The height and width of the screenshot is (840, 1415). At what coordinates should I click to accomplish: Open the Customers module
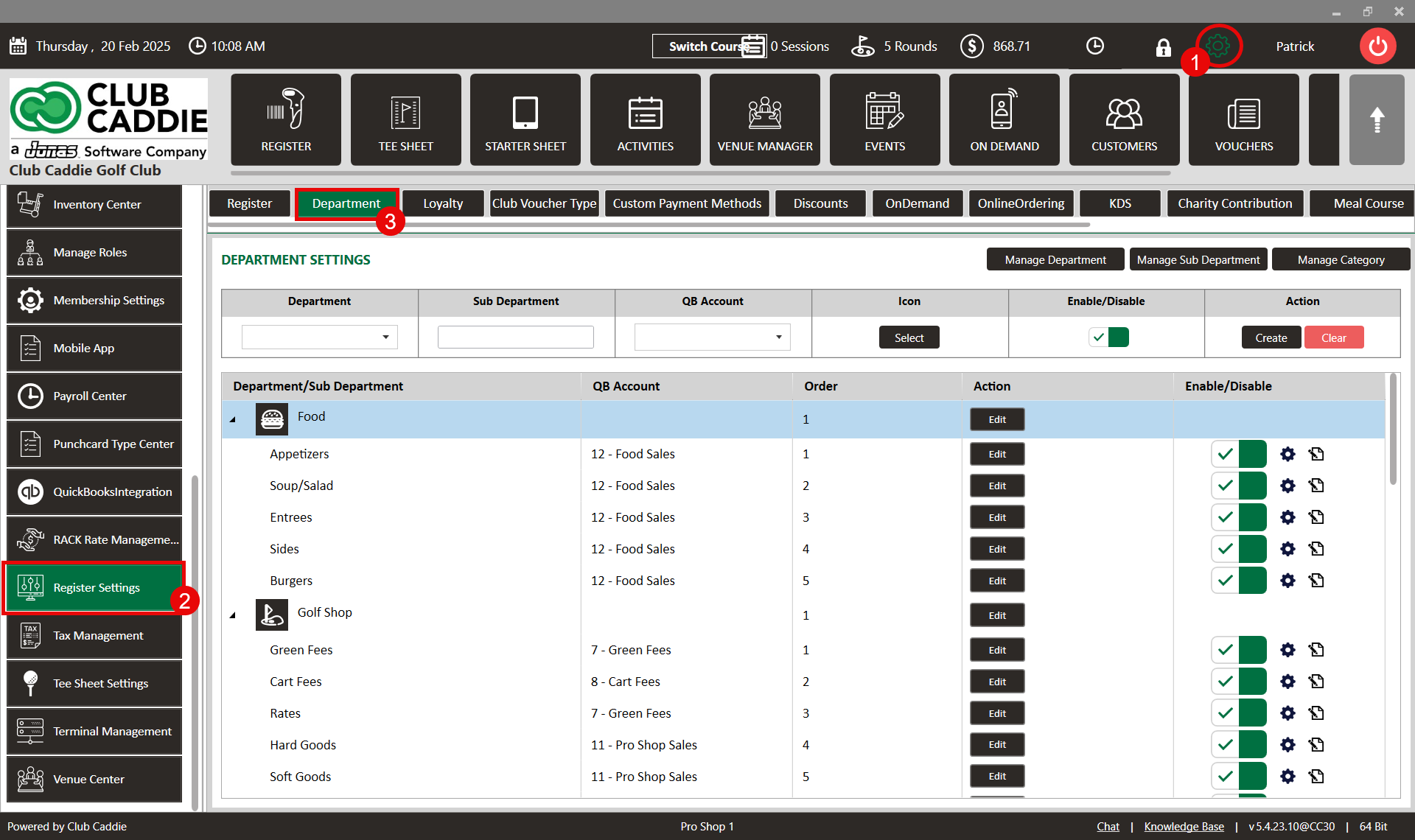click(1125, 119)
